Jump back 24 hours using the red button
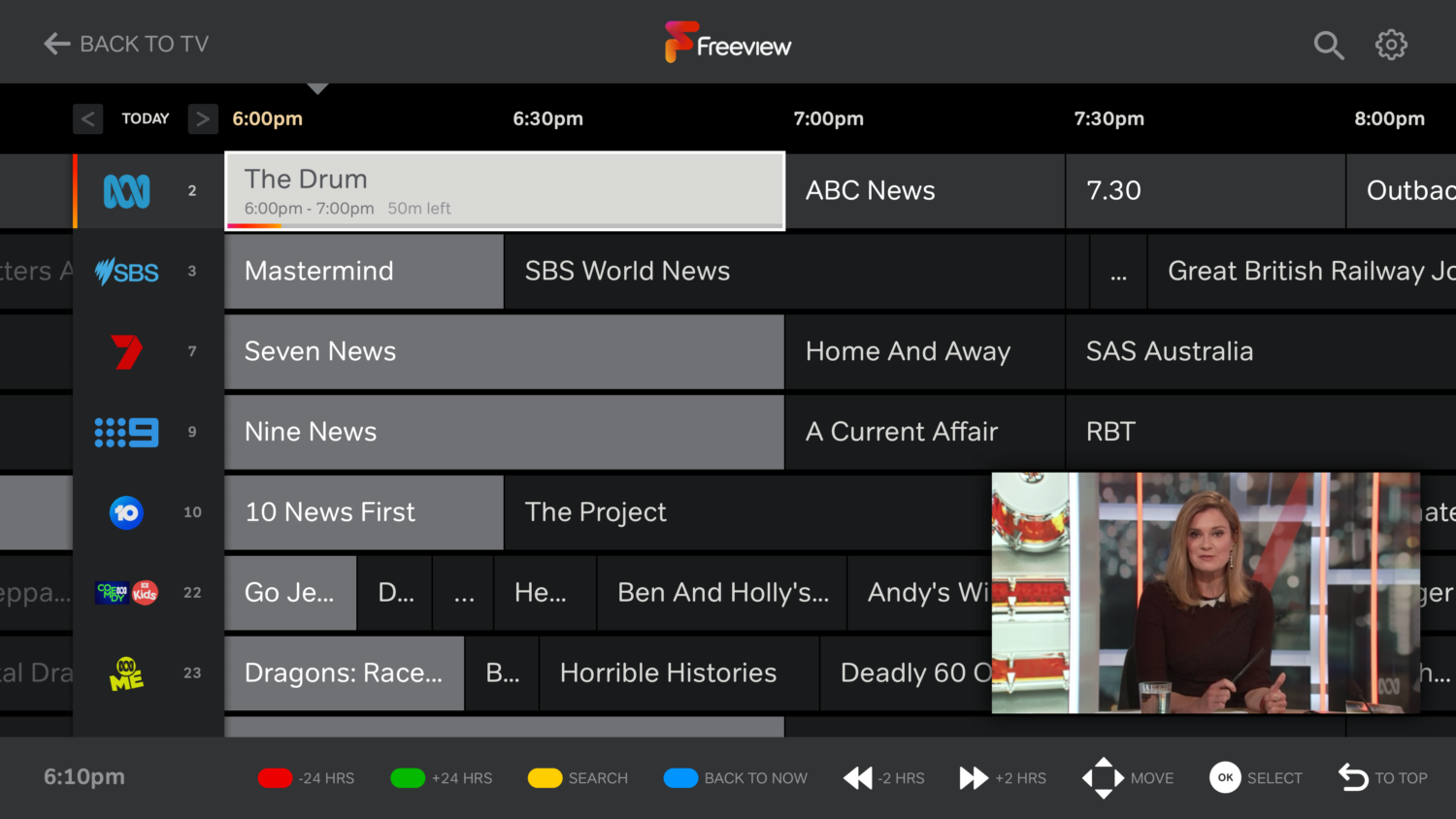The height and width of the screenshot is (819, 1456). click(275, 777)
